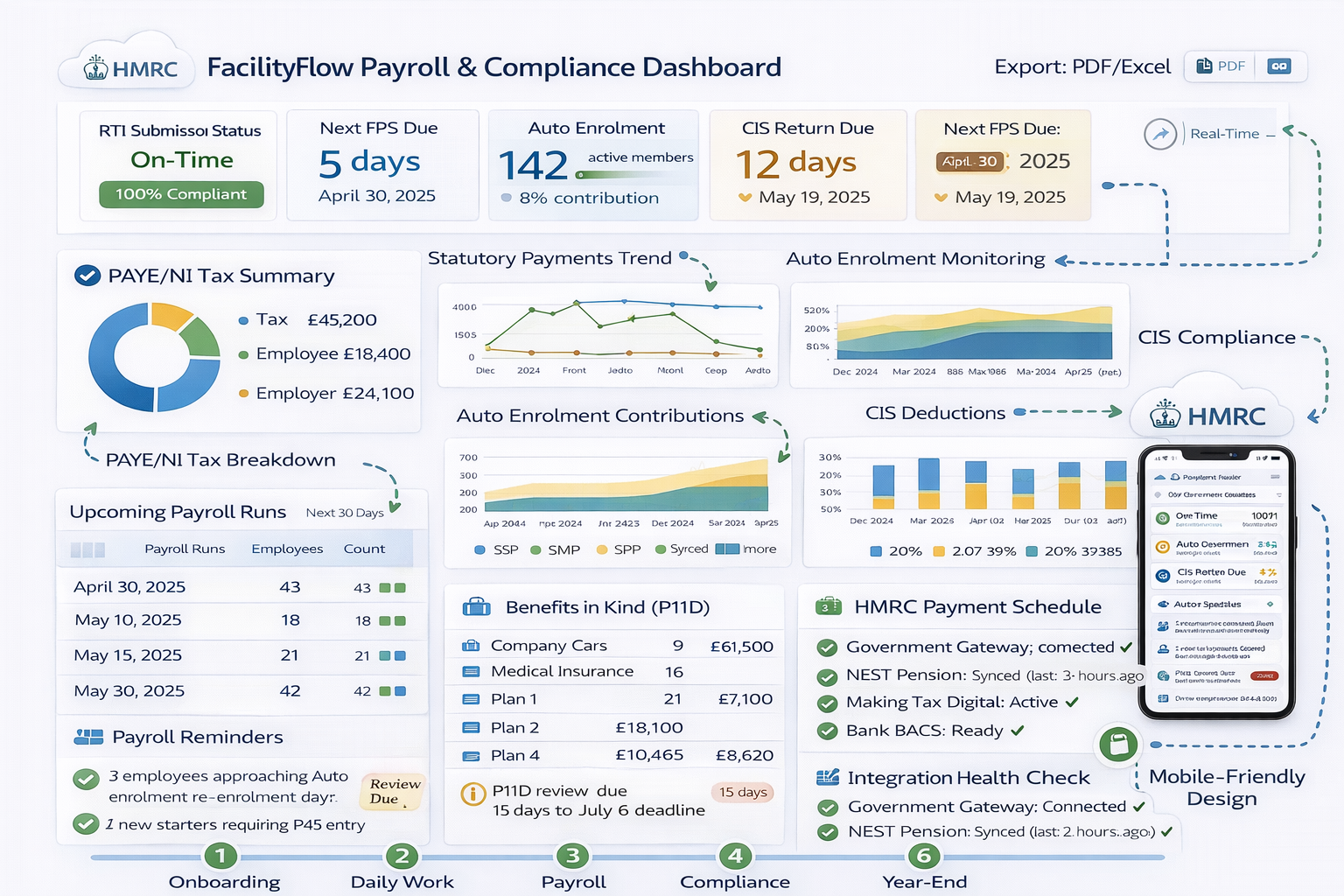Click the P11D review warning info icon

tap(472, 794)
